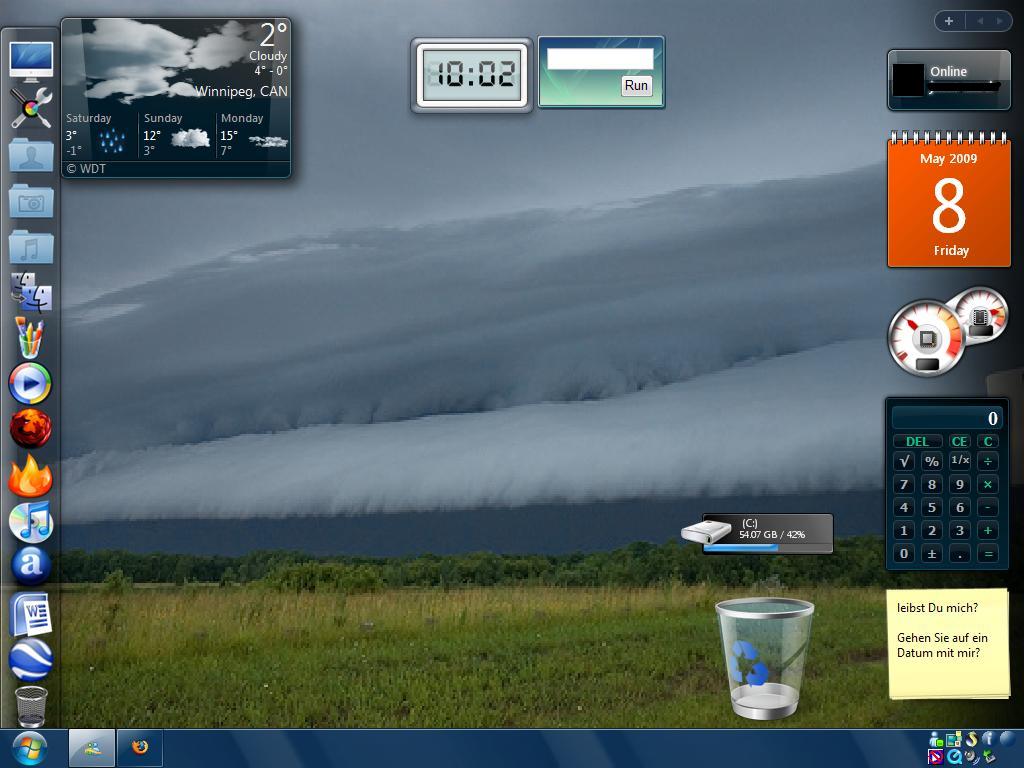Click the plus key on calculator
Image resolution: width=1024 pixels, height=768 pixels.
coord(988,530)
